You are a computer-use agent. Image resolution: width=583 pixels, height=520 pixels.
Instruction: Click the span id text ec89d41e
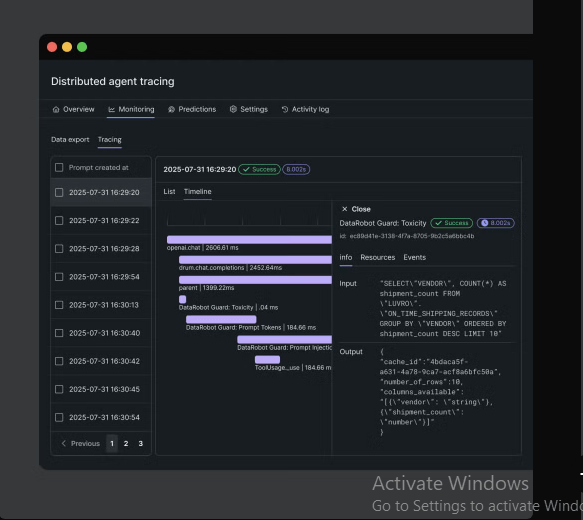[x=407, y=236]
